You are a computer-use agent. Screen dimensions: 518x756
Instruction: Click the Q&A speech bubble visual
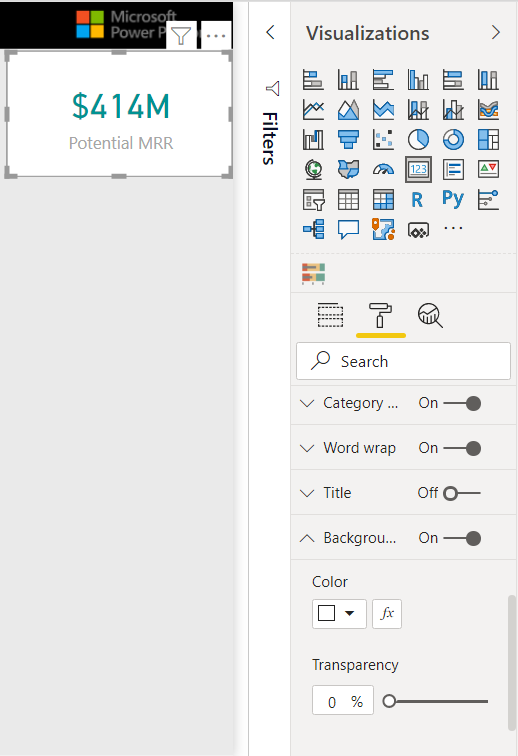[348, 230]
